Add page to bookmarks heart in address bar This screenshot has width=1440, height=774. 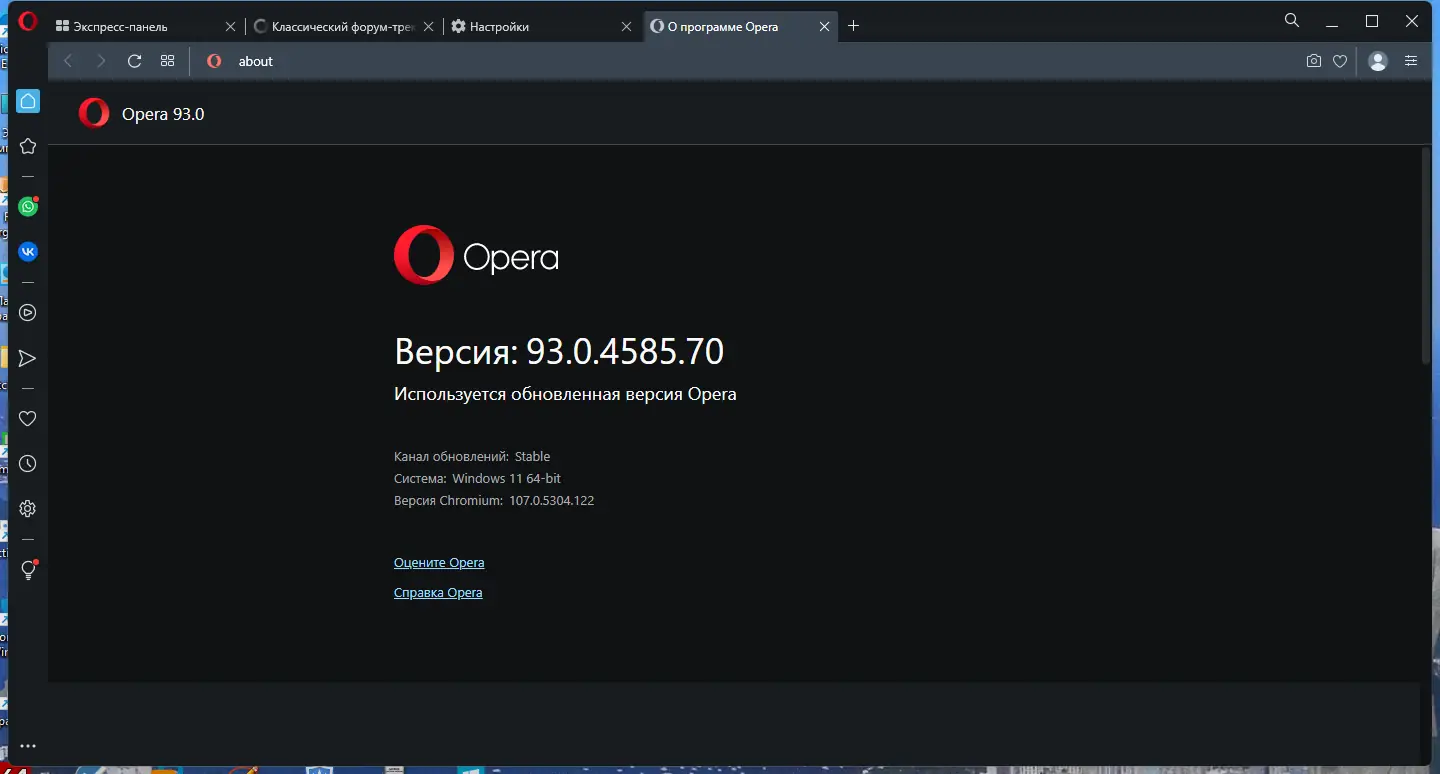click(x=1340, y=61)
